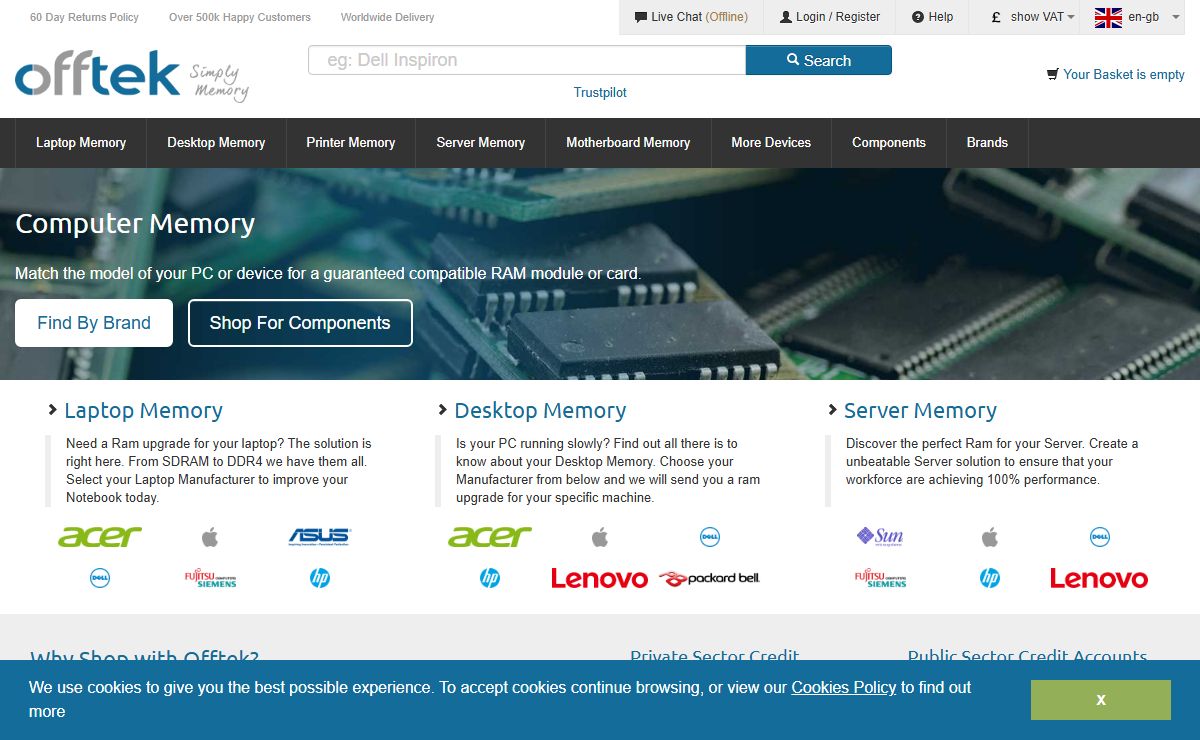Viewport: 1200px width, 740px height.
Task: Open the Dell logo under Desktop Memory
Action: pos(710,538)
